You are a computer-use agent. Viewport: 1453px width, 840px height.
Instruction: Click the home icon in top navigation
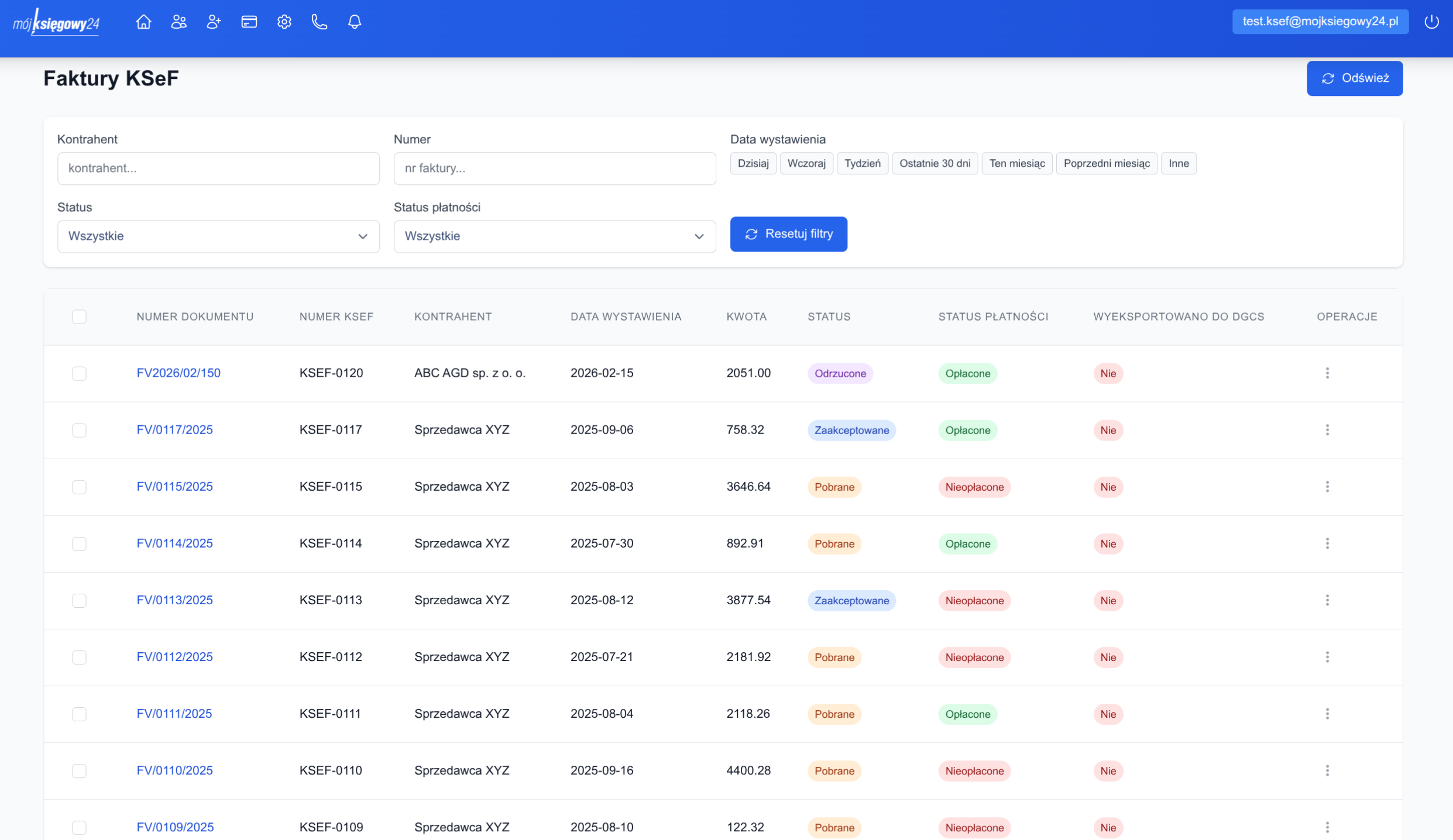tap(143, 22)
